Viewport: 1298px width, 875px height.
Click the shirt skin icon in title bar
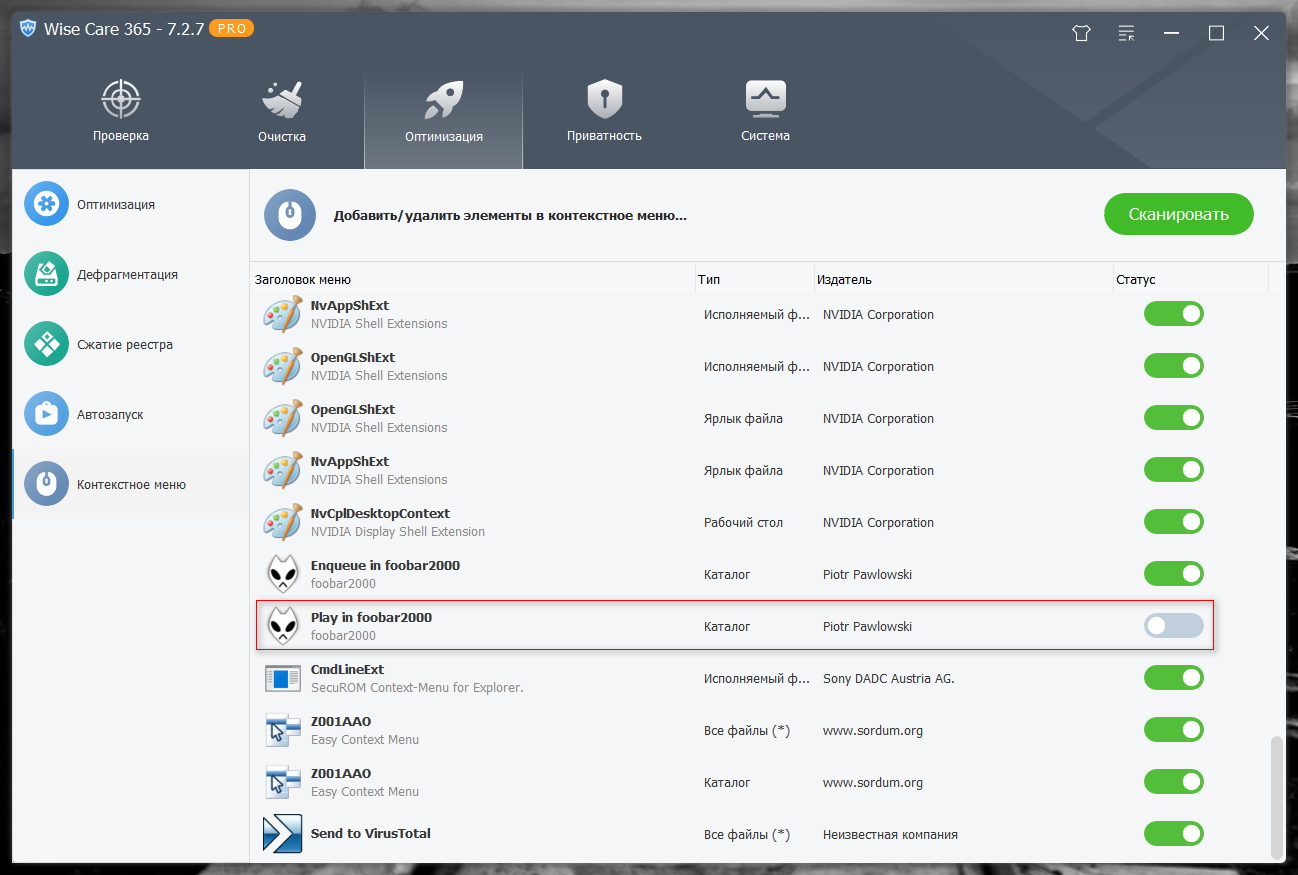point(1081,33)
